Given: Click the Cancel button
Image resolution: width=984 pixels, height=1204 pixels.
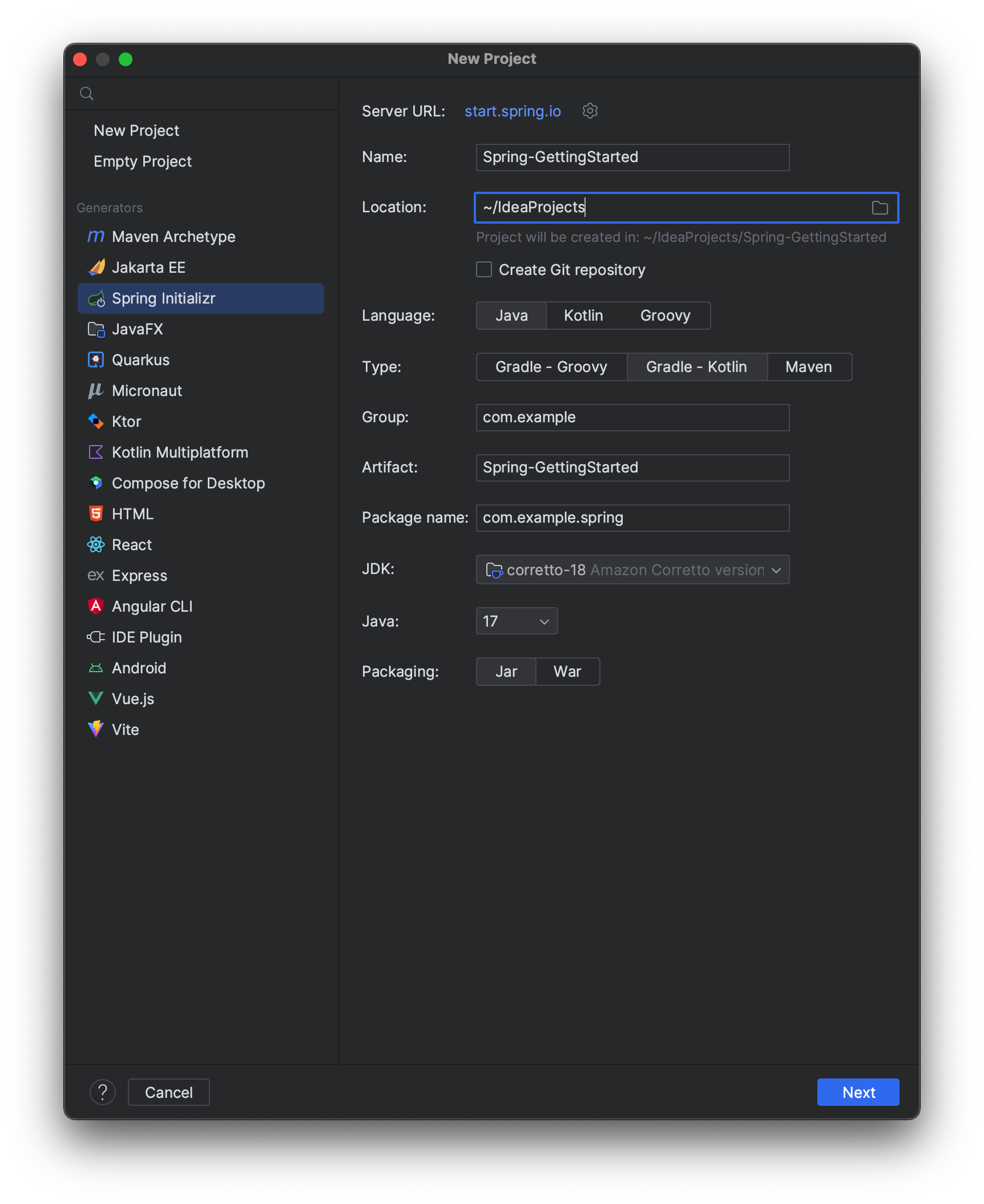Looking at the screenshot, I should click(169, 1092).
